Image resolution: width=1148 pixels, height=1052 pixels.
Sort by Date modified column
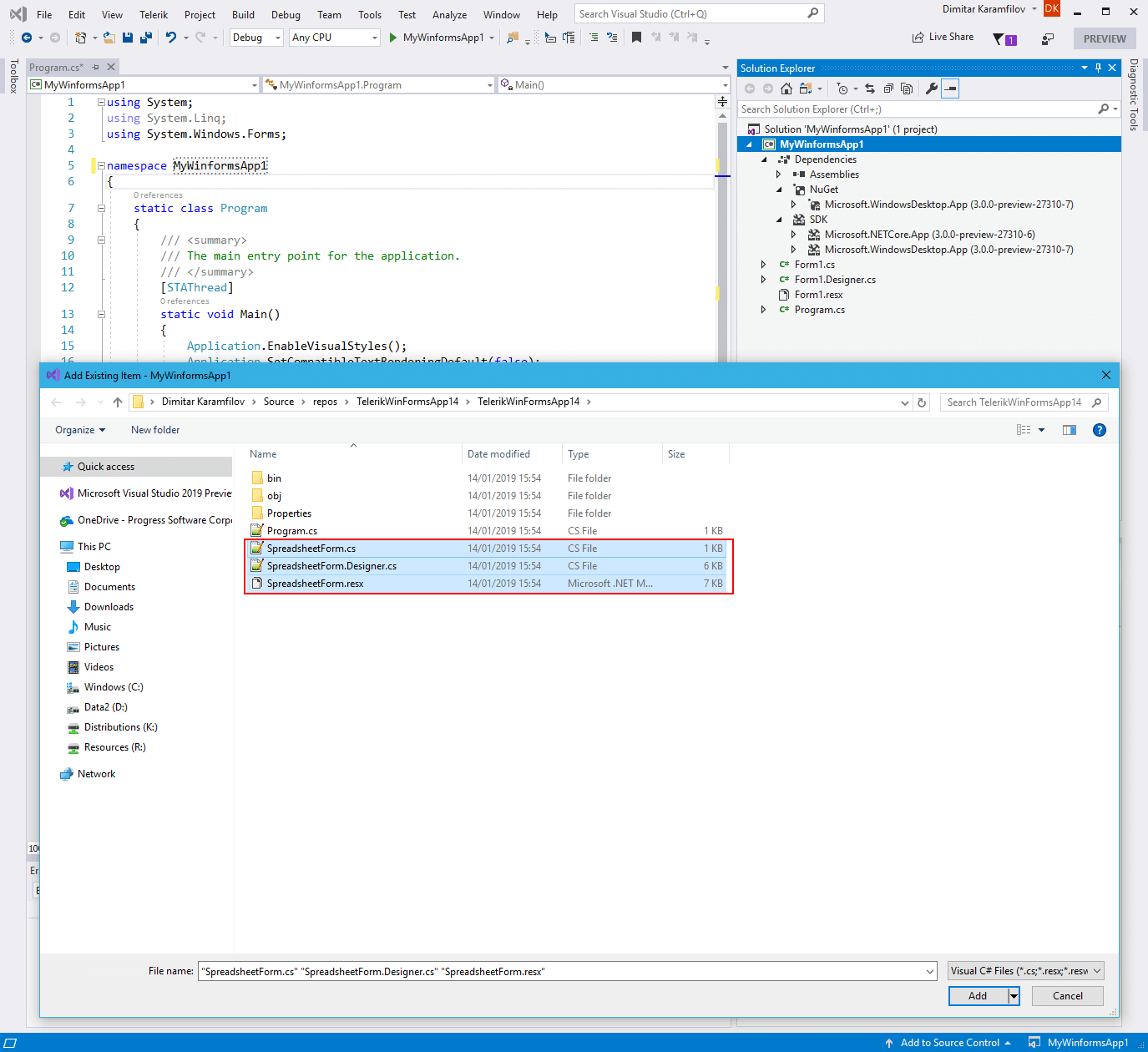click(511, 454)
